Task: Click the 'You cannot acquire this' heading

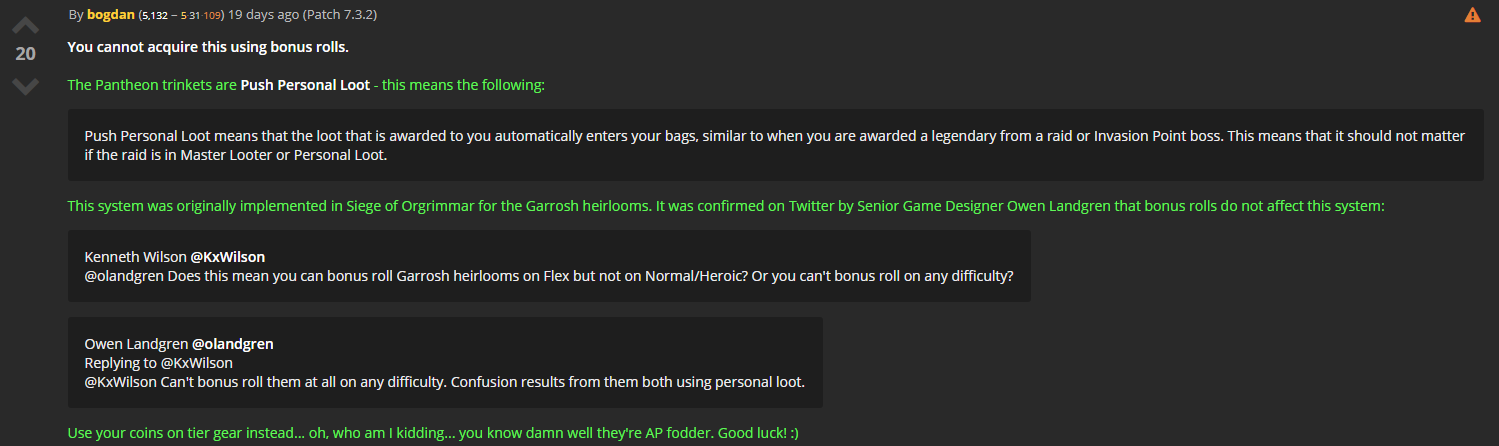Action: (208, 47)
